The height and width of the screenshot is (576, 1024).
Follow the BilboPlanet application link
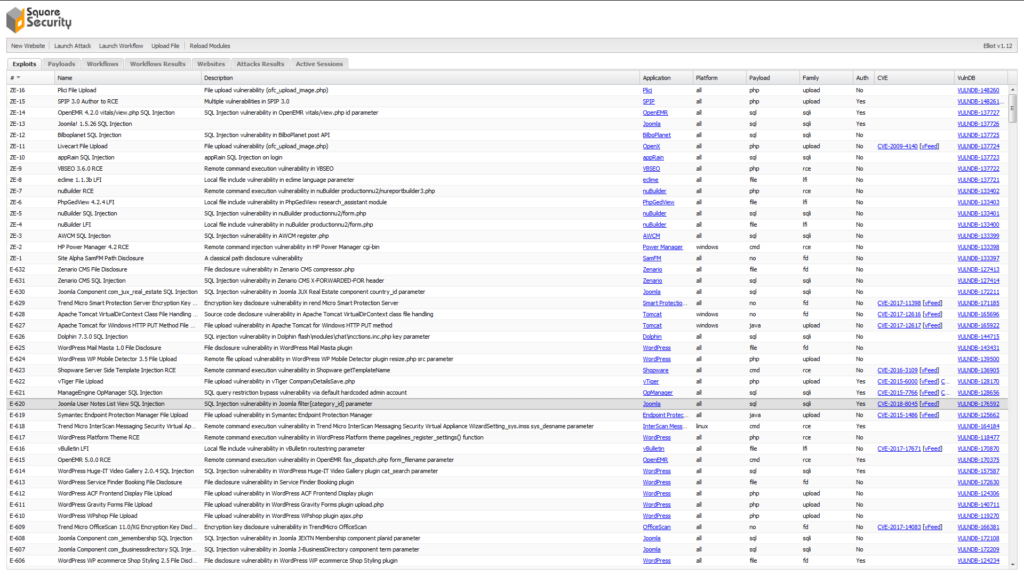[656, 135]
